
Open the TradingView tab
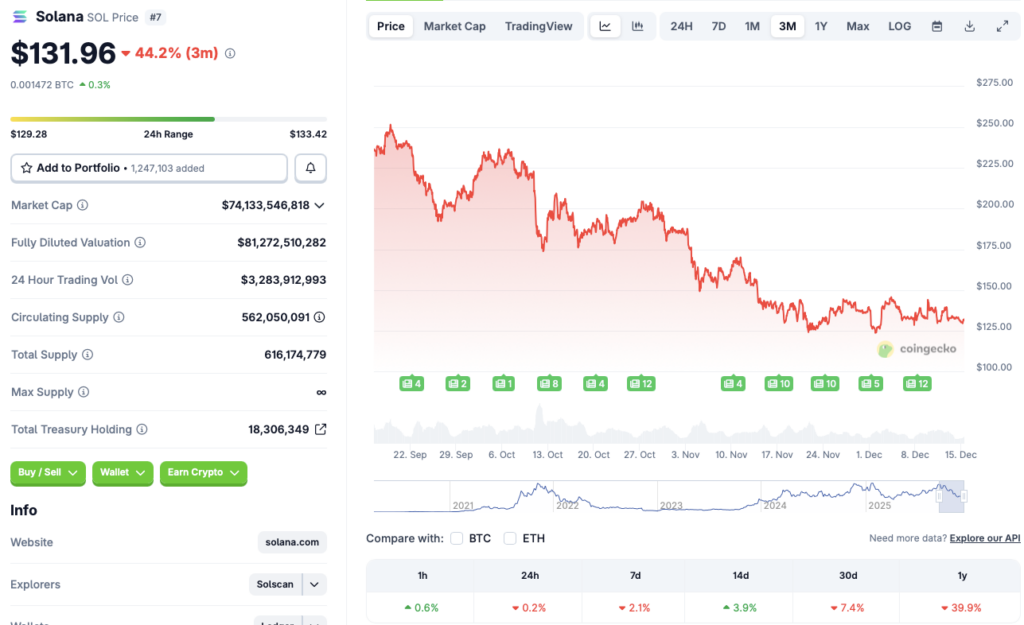tap(539, 26)
